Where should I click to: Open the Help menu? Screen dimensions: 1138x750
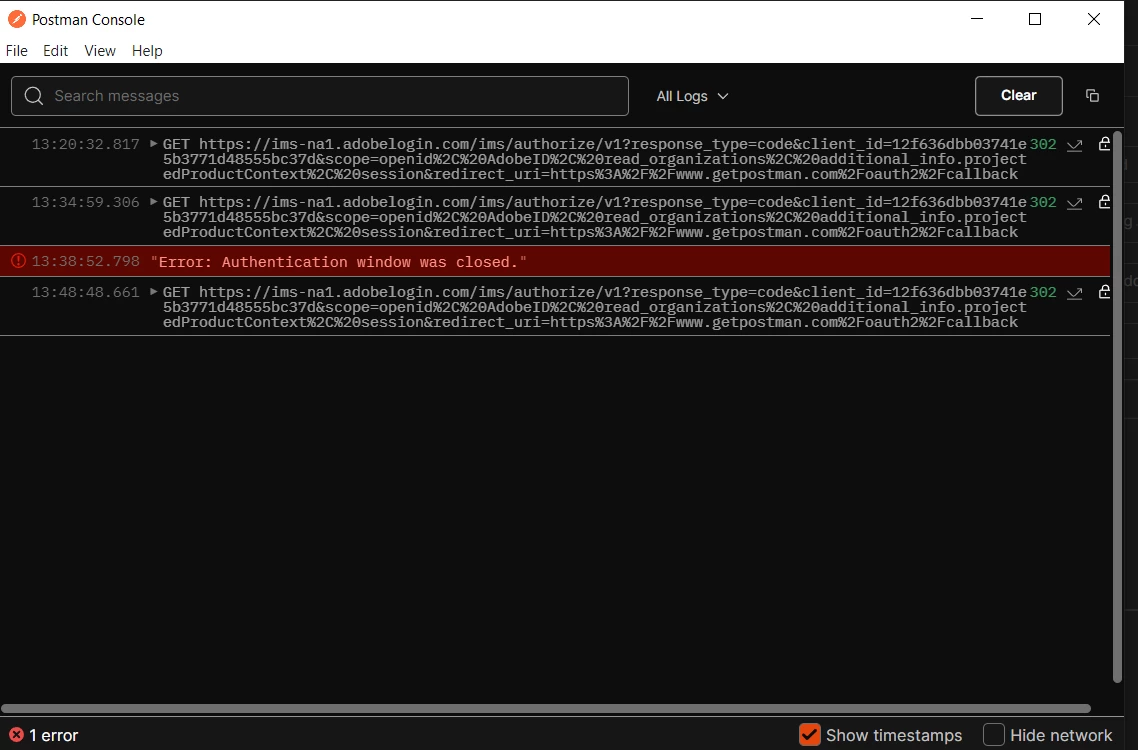click(147, 51)
